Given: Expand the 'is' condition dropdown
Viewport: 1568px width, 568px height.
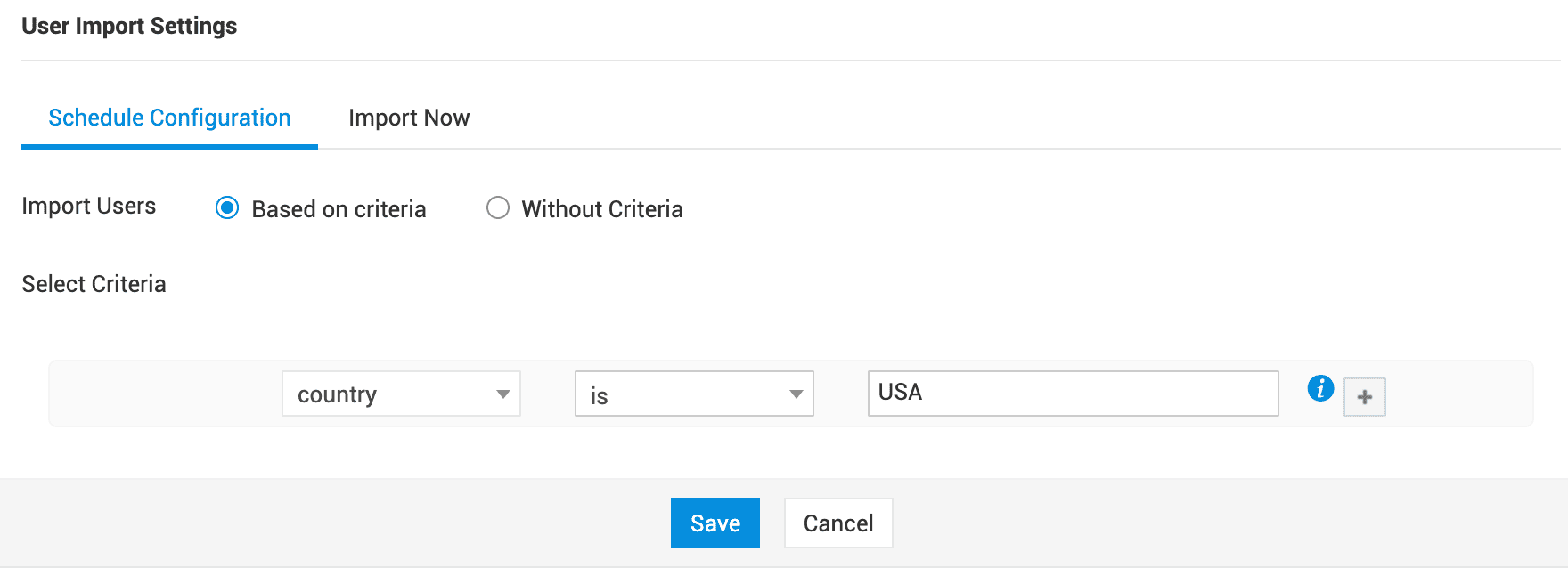Looking at the screenshot, I should [x=693, y=394].
